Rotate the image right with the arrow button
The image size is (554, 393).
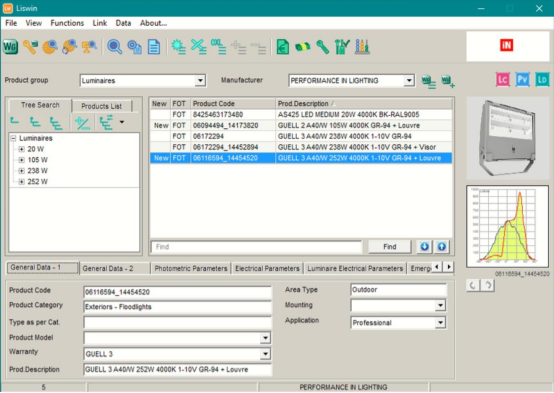click(x=488, y=285)
